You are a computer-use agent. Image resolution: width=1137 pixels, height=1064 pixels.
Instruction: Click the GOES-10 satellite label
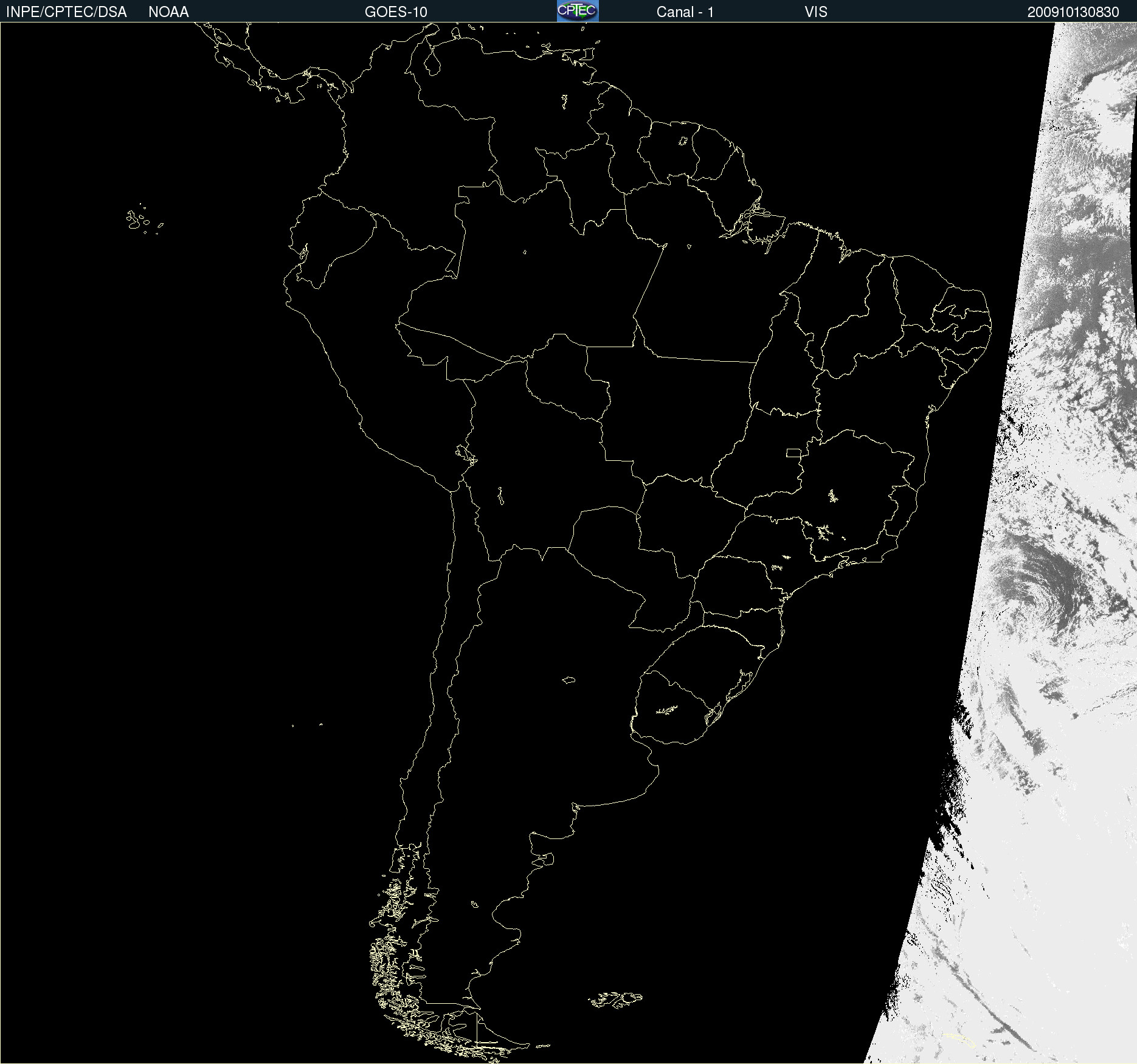point(396,12)
